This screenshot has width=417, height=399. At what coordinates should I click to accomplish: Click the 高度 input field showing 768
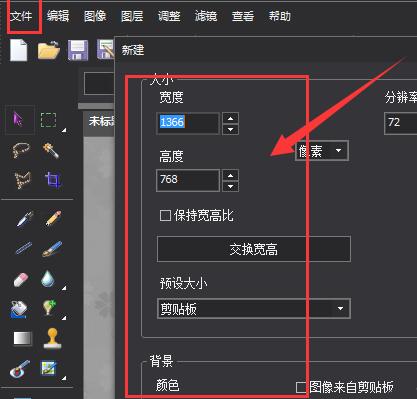tap(188, 180)
